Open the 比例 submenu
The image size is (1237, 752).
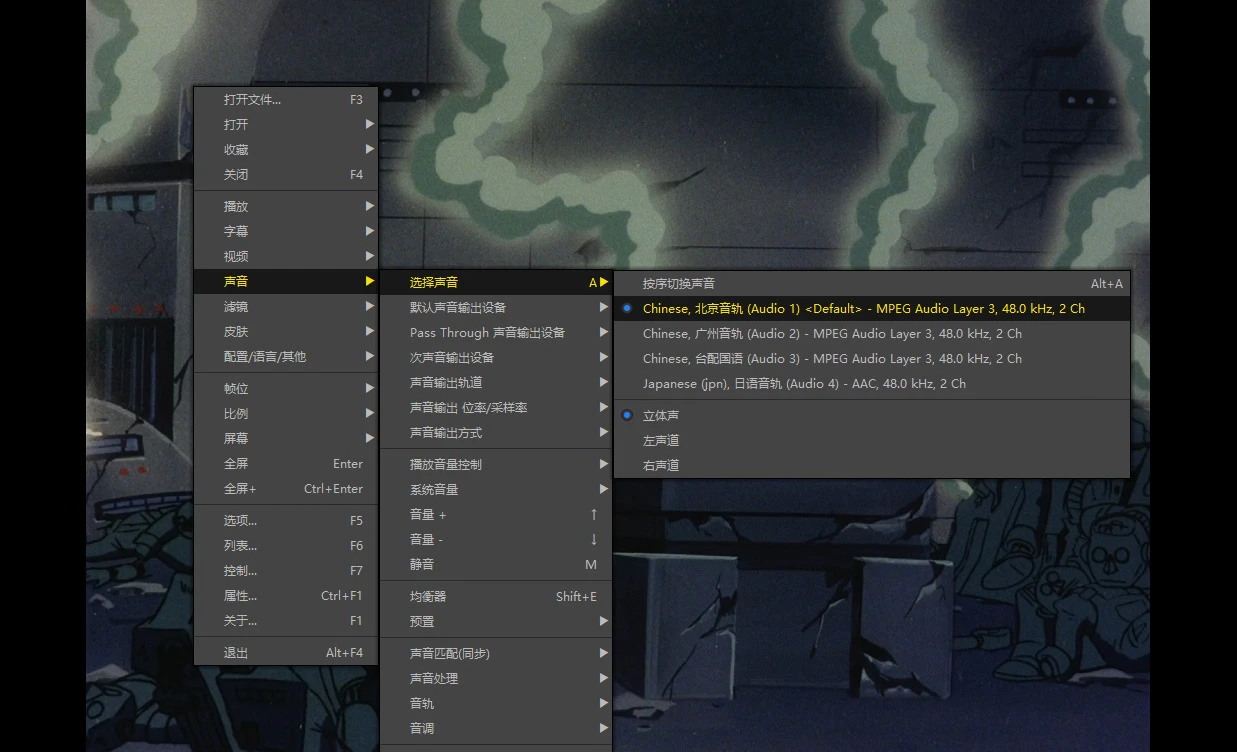[286, 413]
